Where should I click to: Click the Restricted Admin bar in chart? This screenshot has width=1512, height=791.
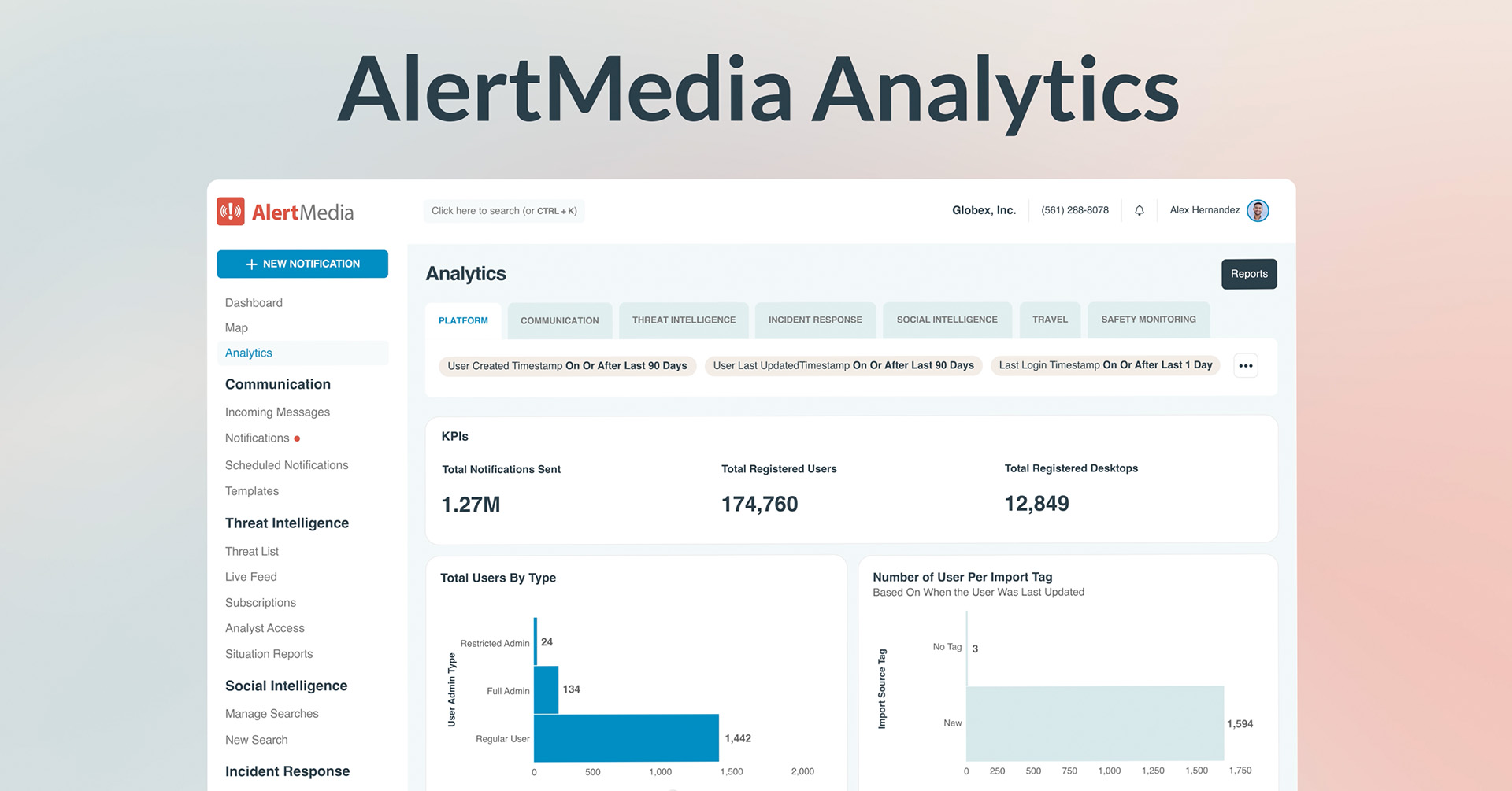535,641
